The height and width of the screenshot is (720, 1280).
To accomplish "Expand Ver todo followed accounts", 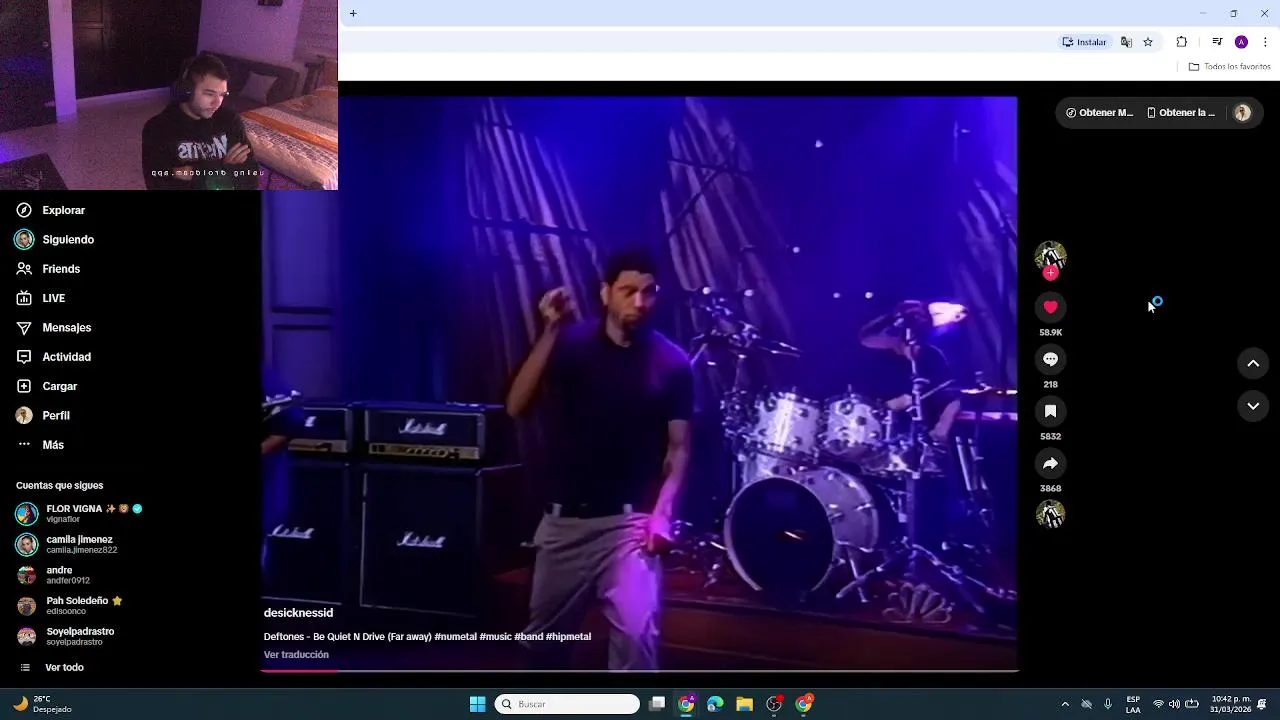I will [52, 668].
